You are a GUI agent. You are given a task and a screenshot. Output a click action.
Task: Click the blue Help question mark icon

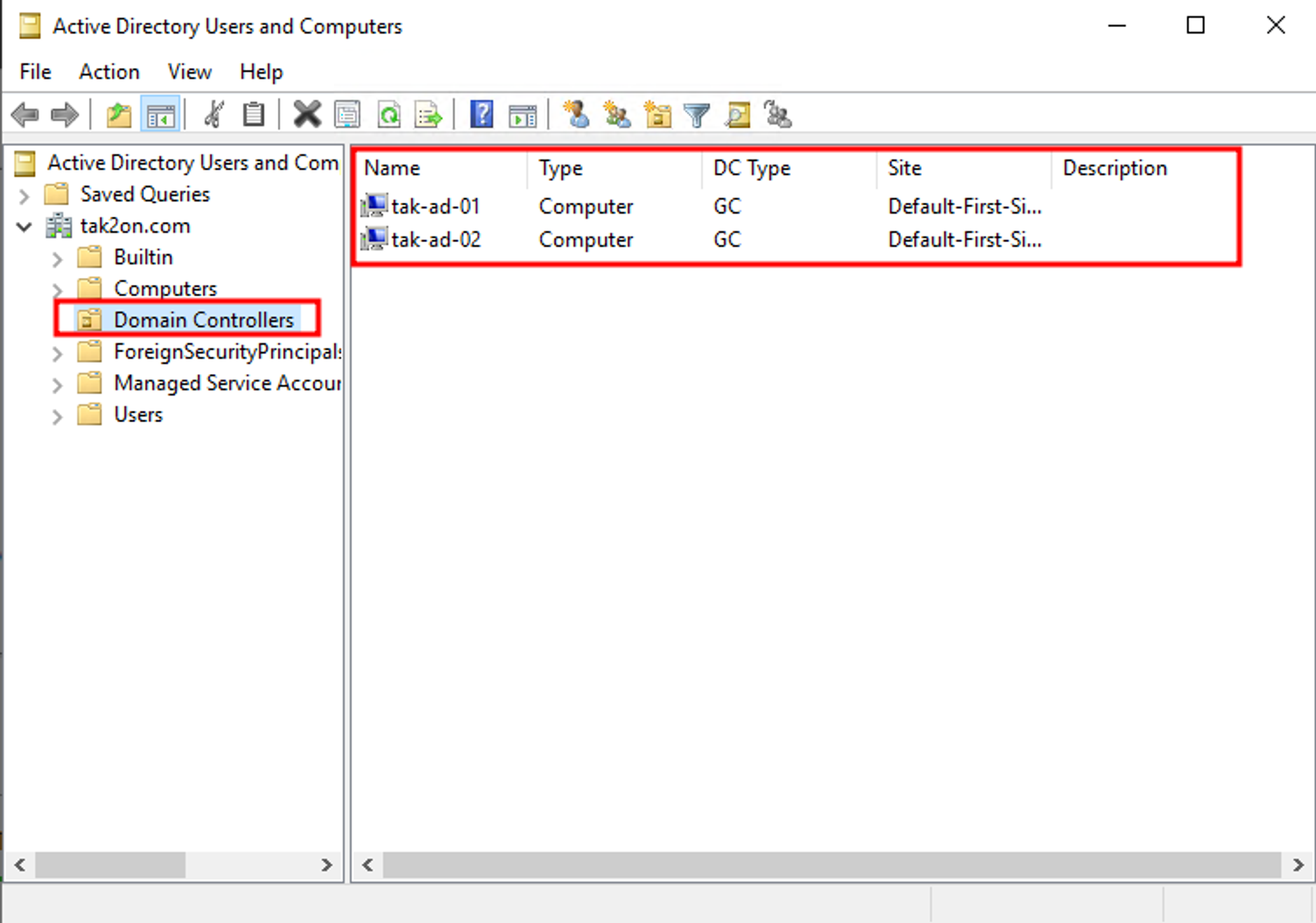[x=482, y=115]
